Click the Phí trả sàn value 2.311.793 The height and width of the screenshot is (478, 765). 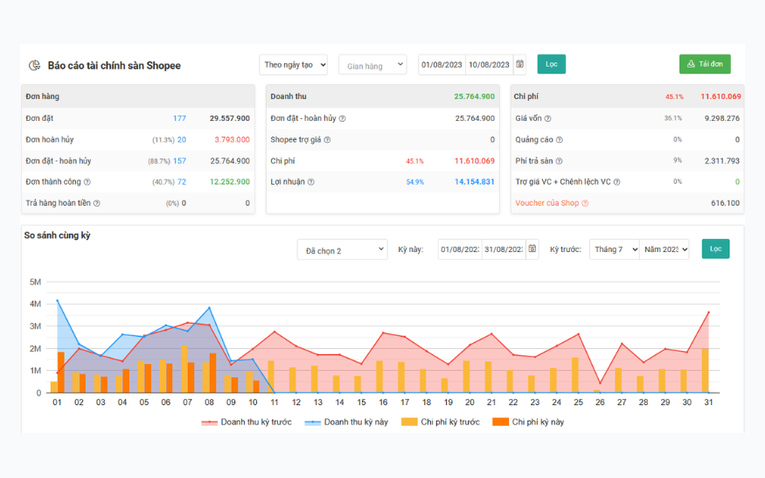[x=722, y=161]
